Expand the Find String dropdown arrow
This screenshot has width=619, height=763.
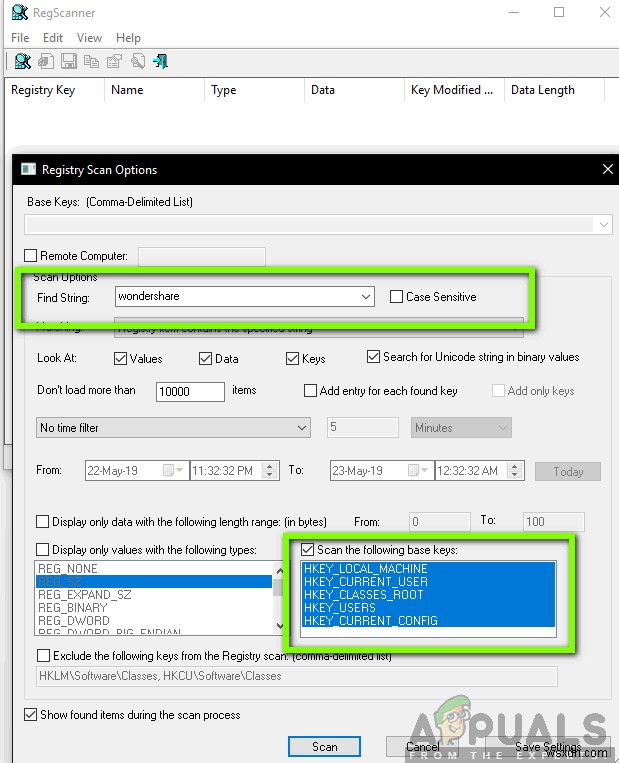tap(366, 296)
